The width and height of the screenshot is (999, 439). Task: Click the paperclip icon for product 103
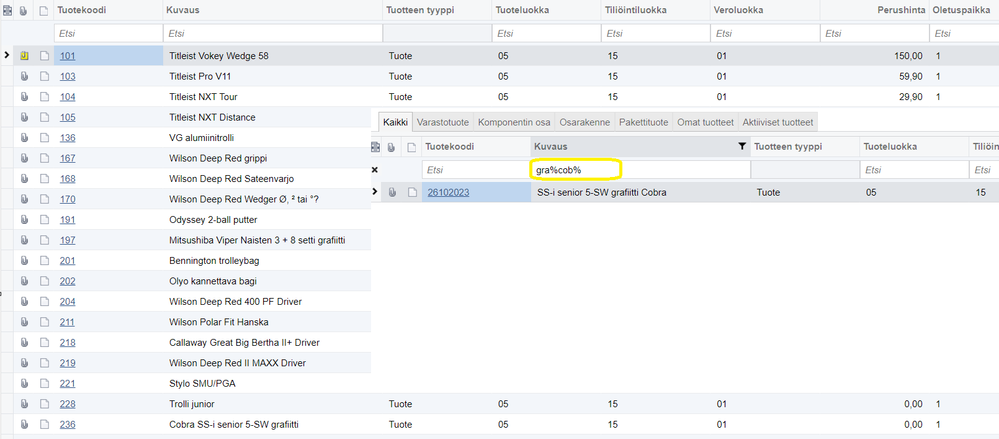coord(24,76)
